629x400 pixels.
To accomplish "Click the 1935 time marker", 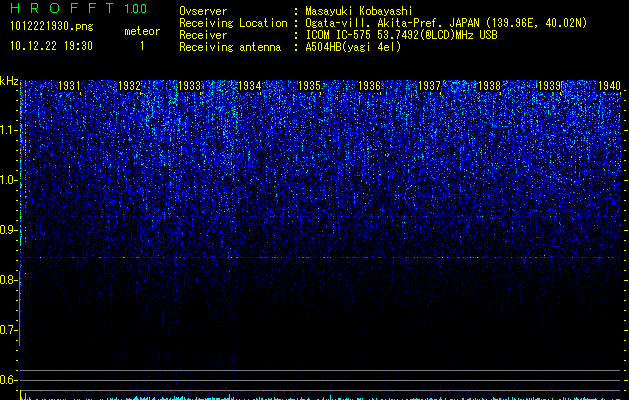I will click(x=309, y=86).
